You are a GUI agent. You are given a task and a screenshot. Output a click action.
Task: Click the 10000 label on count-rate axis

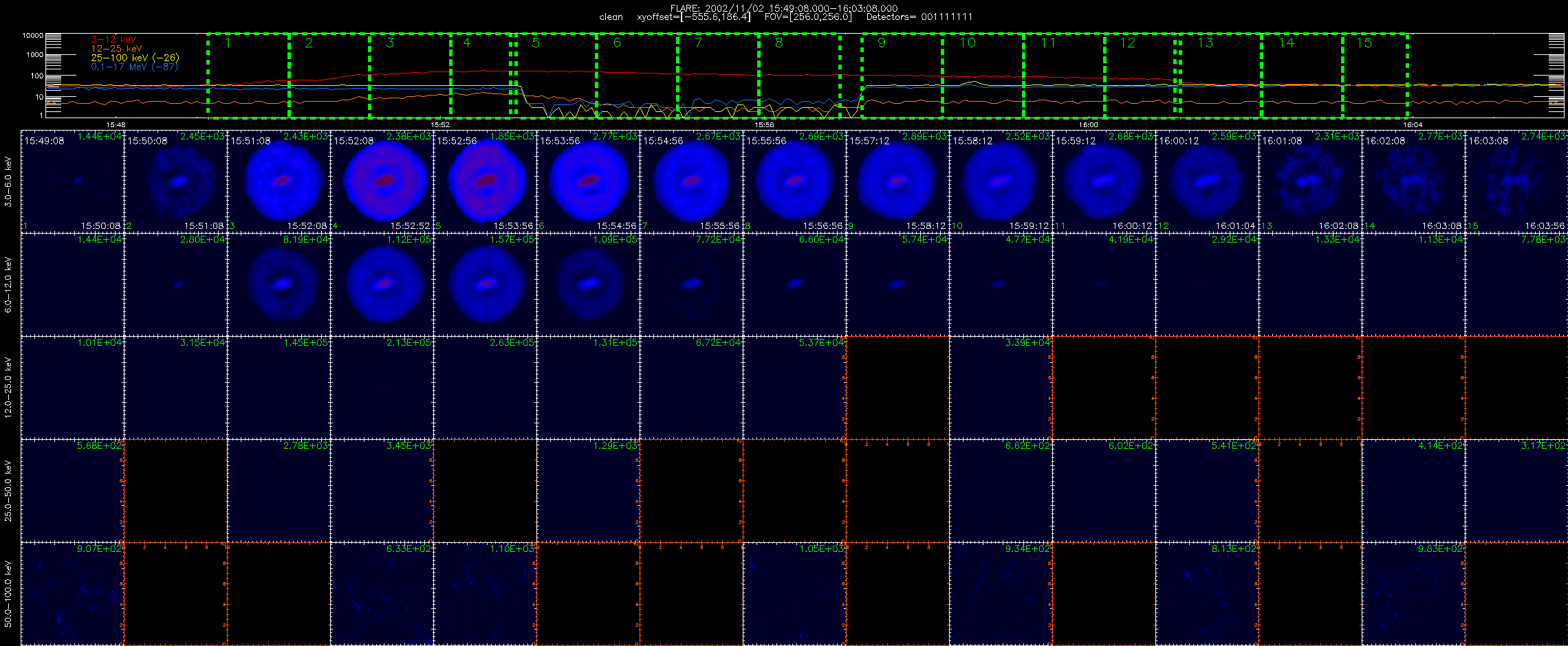pyautogui.click(x=32, y=35)
